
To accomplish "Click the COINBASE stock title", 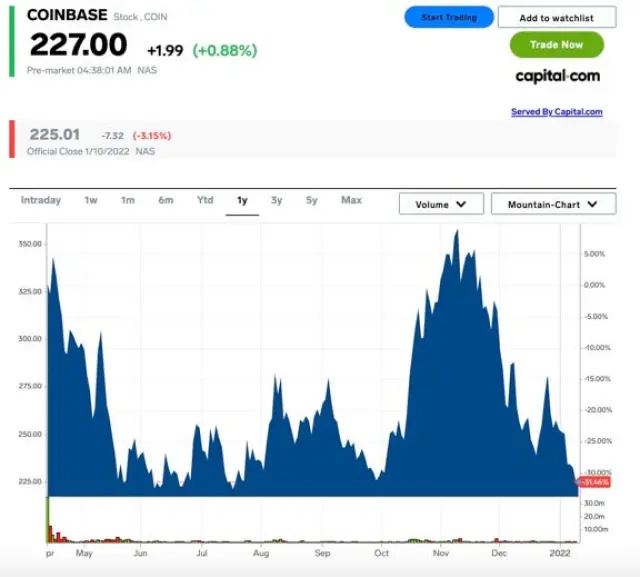I will pos(67,15).
